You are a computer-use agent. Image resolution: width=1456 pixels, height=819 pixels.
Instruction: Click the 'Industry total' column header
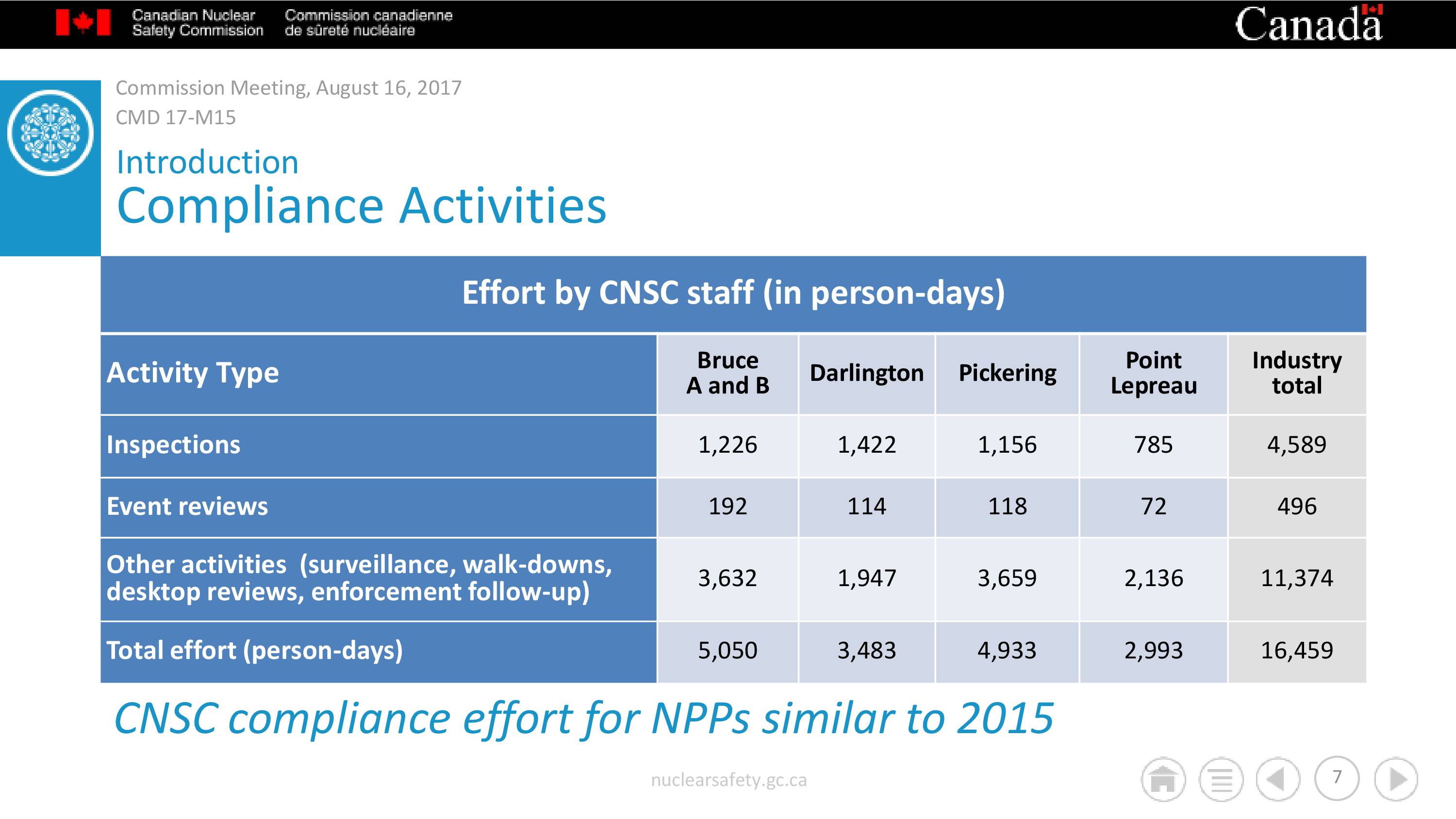(x=1297, y=373)
